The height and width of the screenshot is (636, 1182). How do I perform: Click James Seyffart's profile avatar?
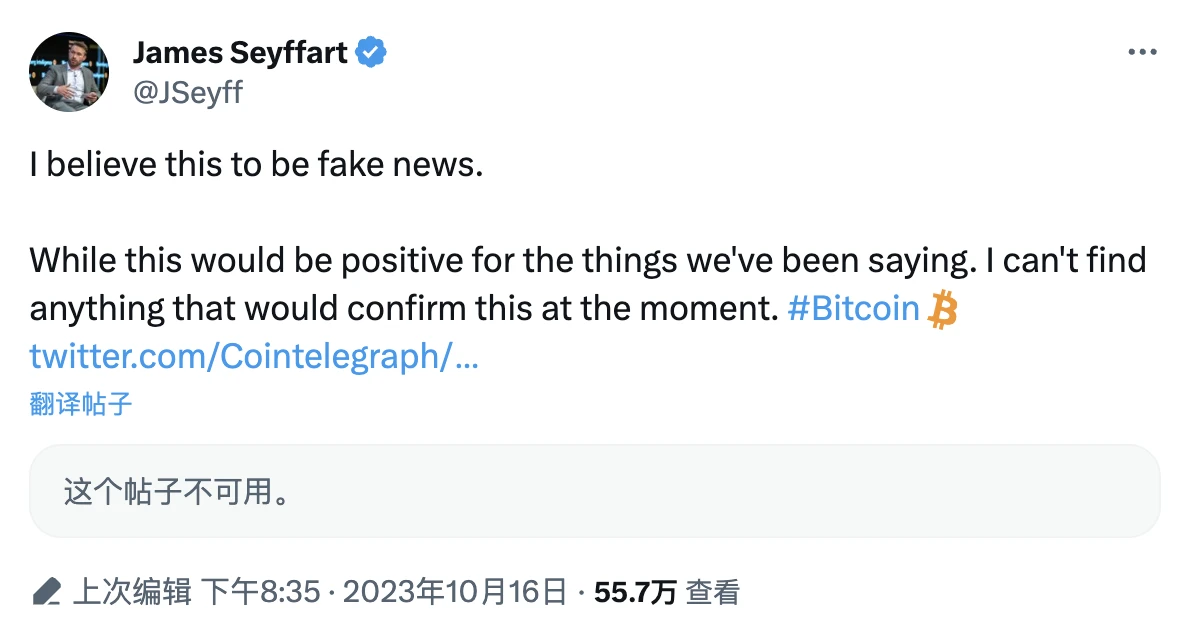point(69,72)
